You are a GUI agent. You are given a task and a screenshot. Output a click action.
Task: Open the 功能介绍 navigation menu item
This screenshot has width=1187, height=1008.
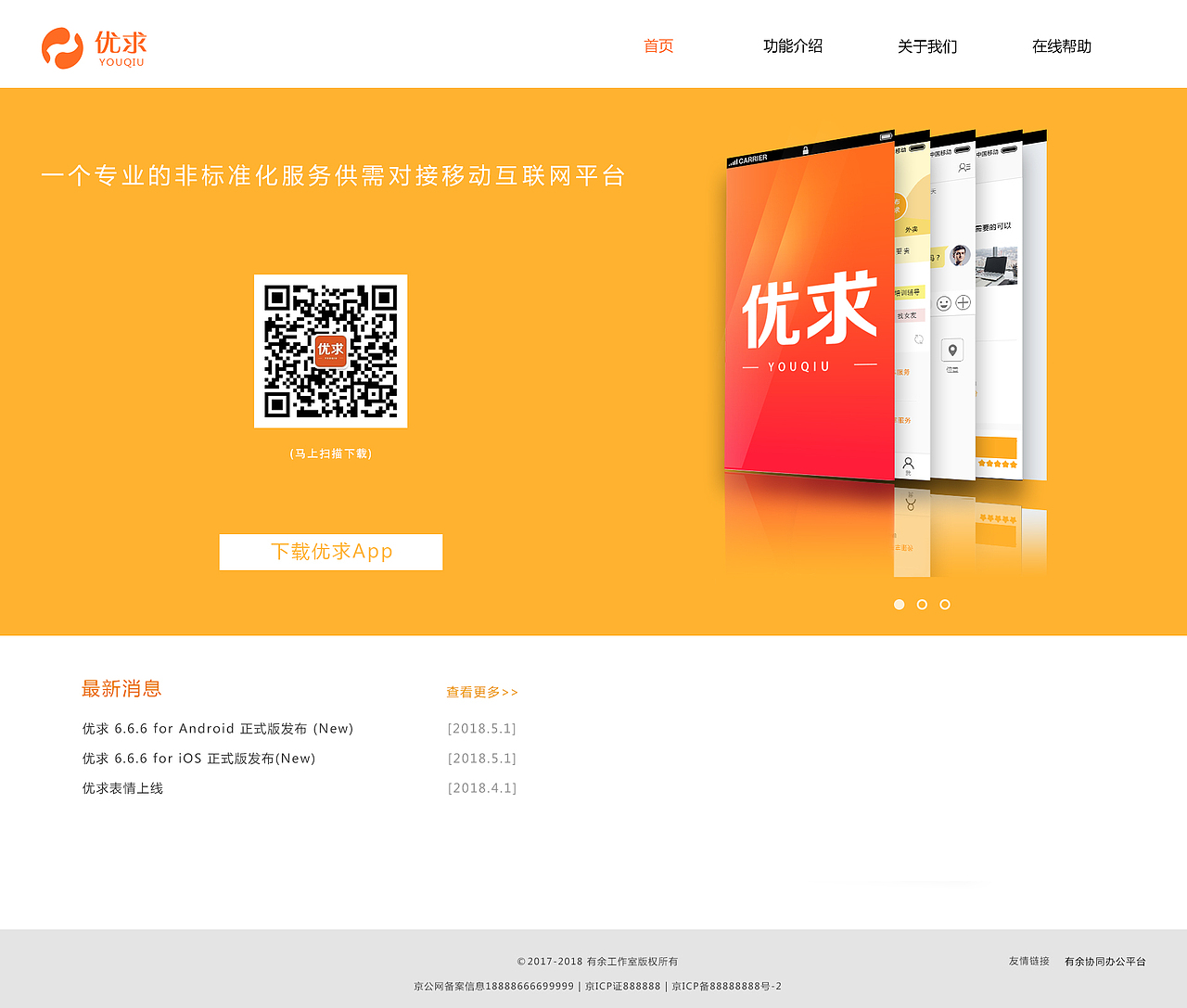click(x=793, y=45)
